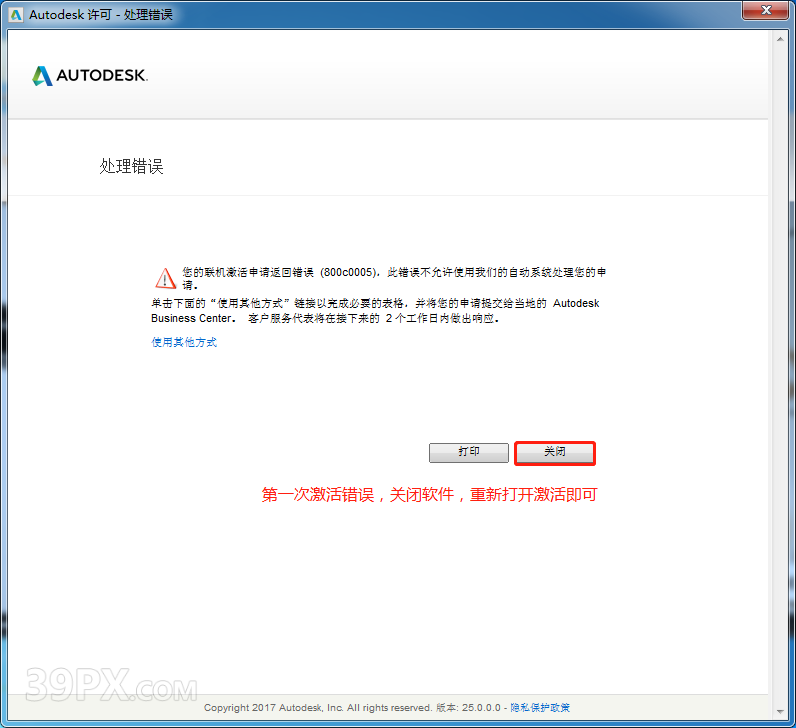Image resolution: width=796 pixels, height=728 pixels.
Task: Click the 关闭 button
Action: pyautogui.click(x=555, y=452)
